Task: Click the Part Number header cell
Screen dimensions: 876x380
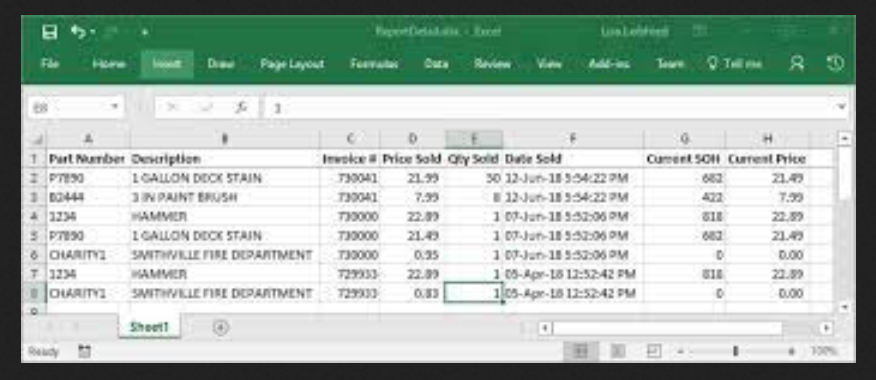Action: tap(87, 159)
